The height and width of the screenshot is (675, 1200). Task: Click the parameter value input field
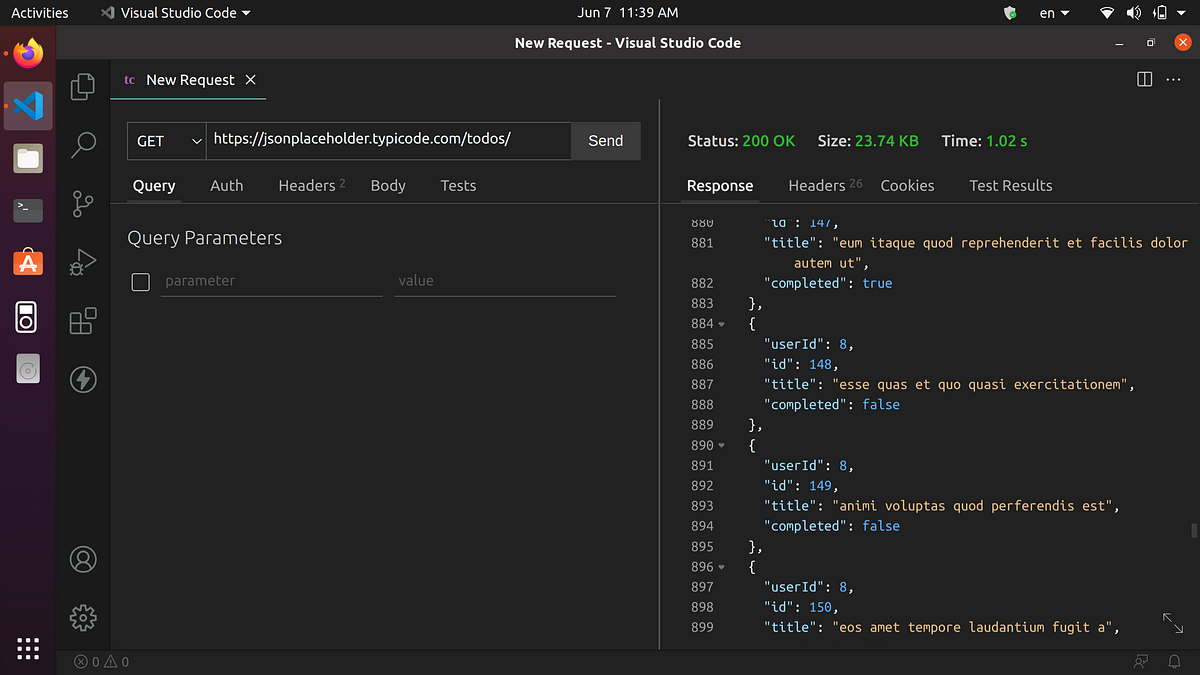(x=505, y=281)
